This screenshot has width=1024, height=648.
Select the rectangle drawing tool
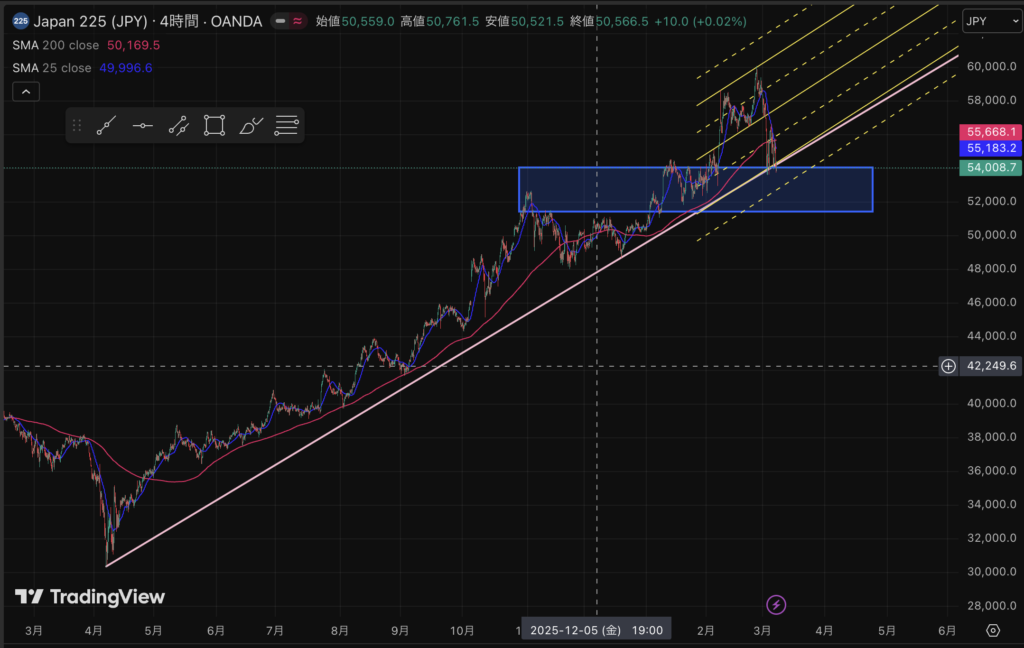click(214, 126)
